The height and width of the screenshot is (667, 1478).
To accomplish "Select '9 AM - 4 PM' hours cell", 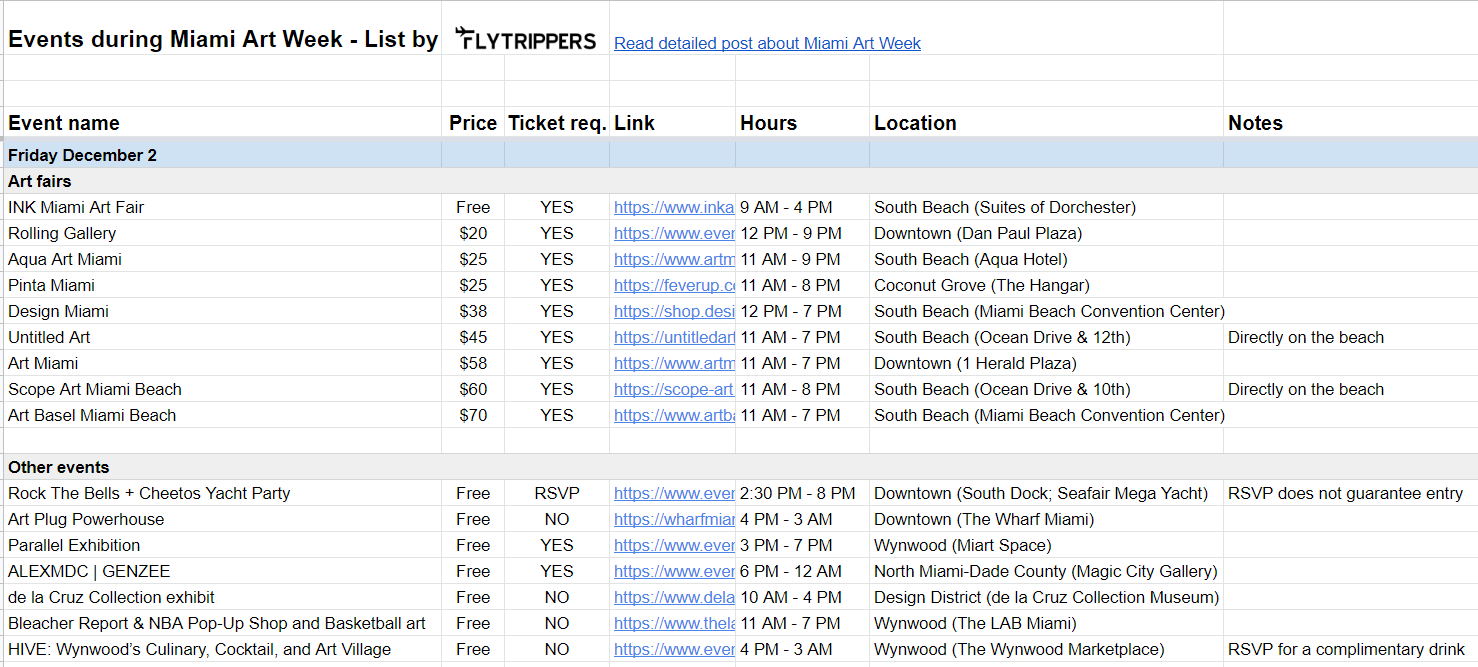I will 802,207.
